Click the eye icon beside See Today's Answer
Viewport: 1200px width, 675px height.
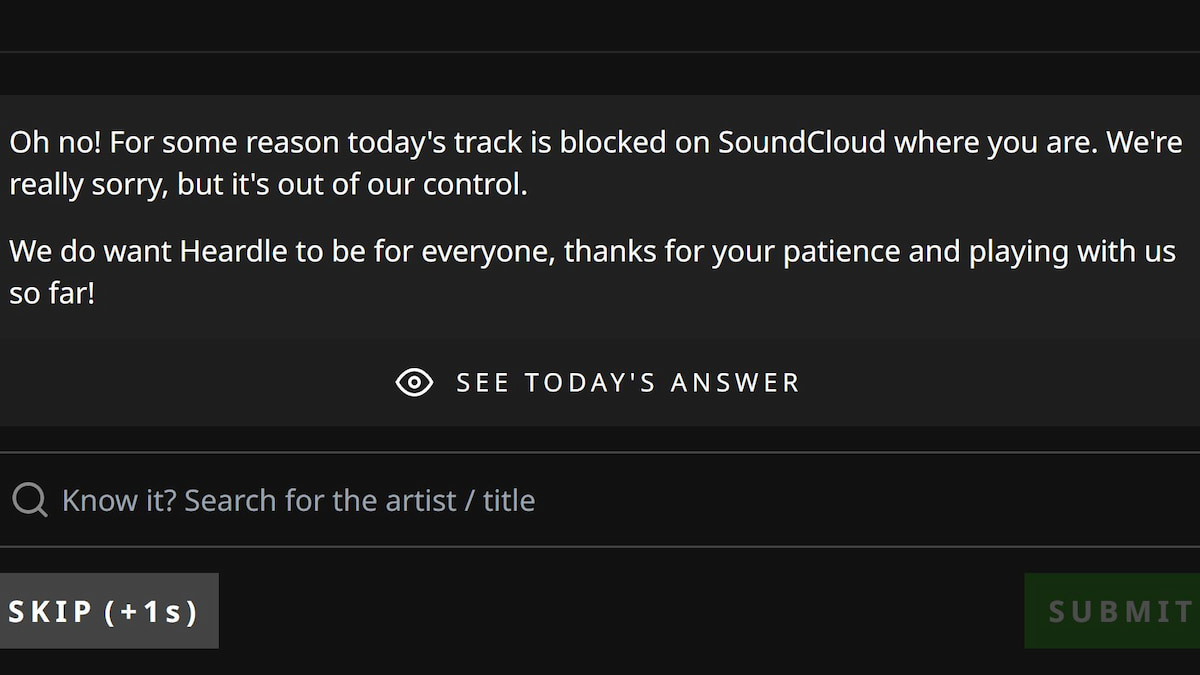click(414, 382)
